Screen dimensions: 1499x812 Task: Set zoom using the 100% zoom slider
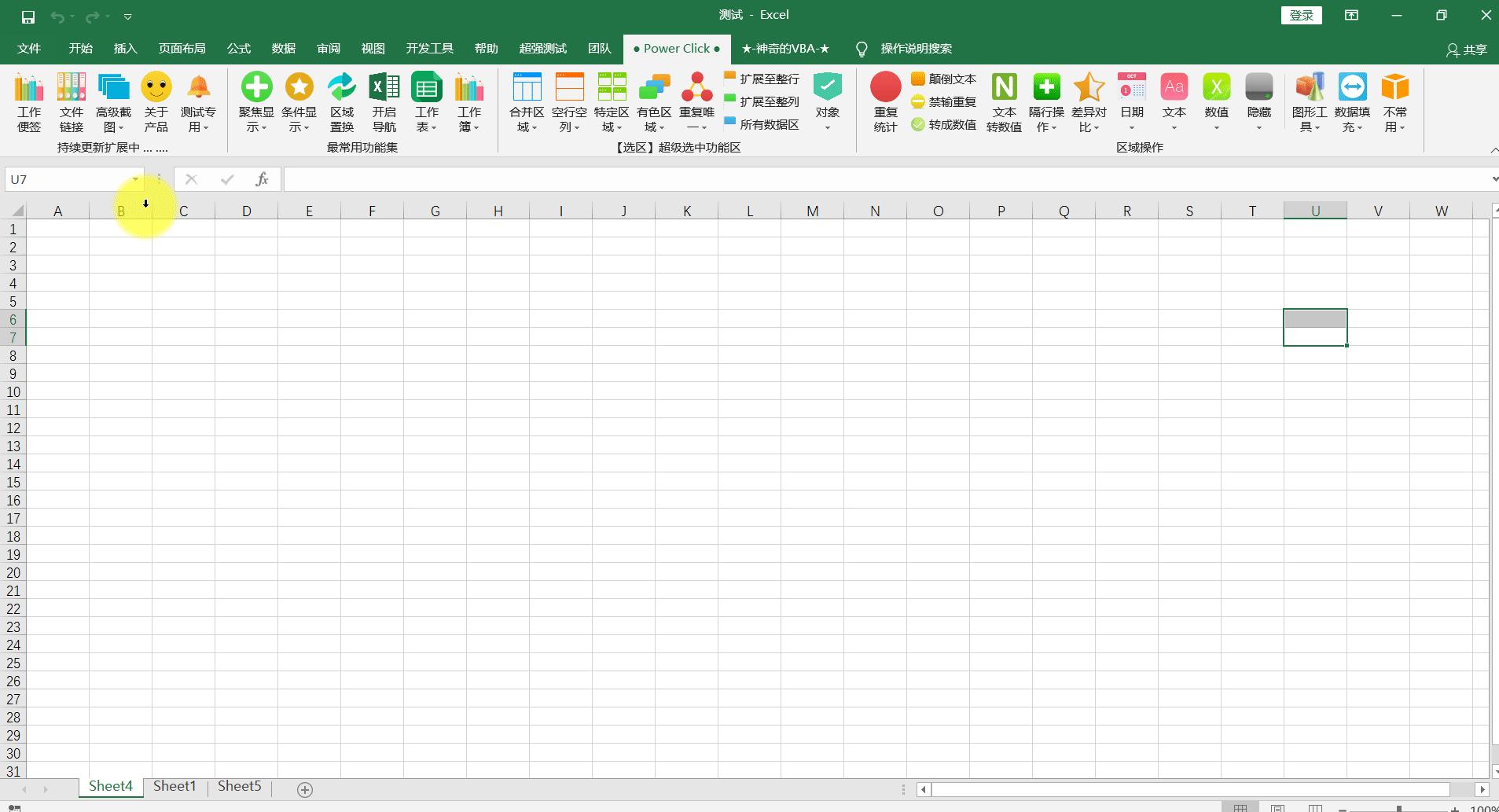coord(1399,807)
